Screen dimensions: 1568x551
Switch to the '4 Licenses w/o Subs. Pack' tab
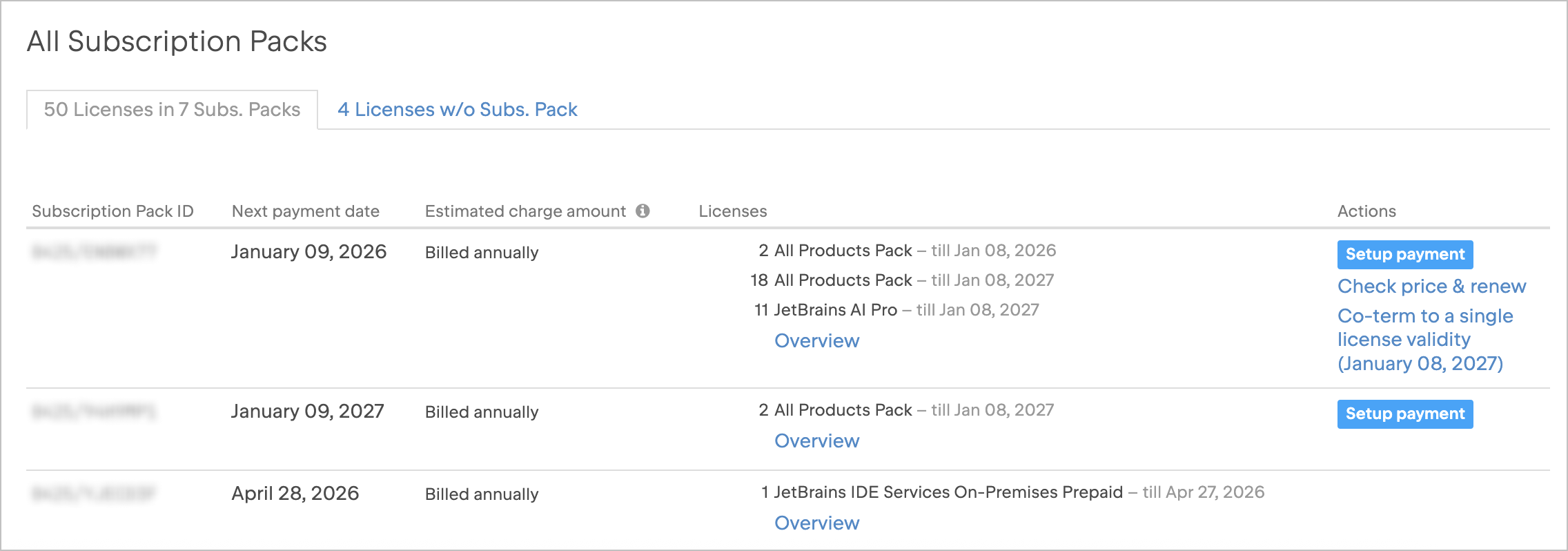[x=457, y=109]
